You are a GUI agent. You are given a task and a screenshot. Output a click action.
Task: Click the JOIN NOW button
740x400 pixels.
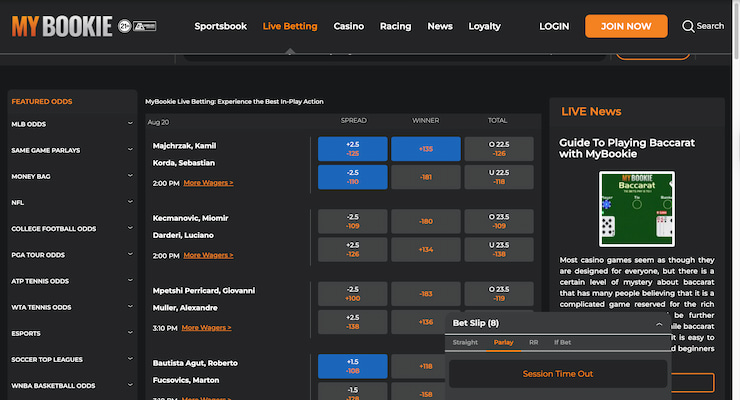tap(626, 26)
